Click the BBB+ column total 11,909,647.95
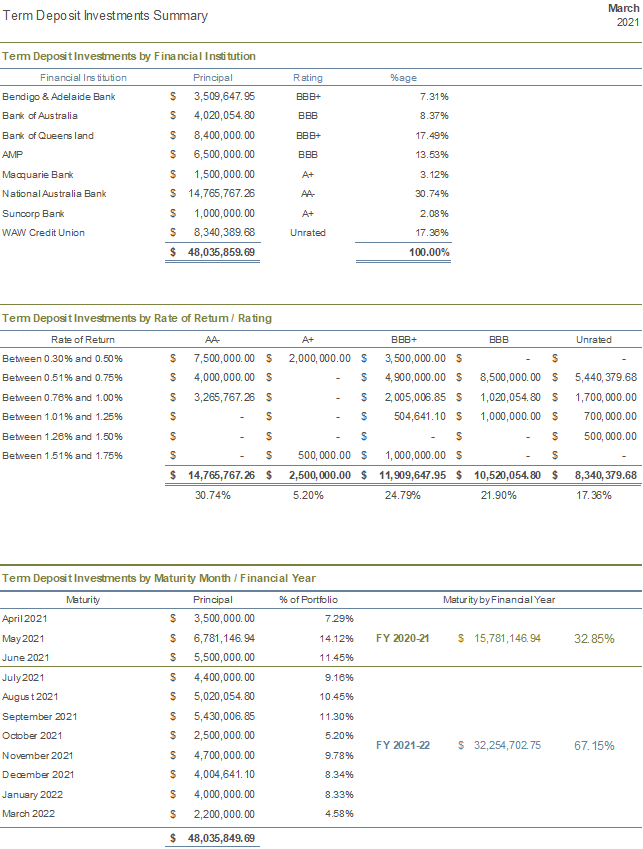This screenshot has width=643, height=849. tap(412, 475)
